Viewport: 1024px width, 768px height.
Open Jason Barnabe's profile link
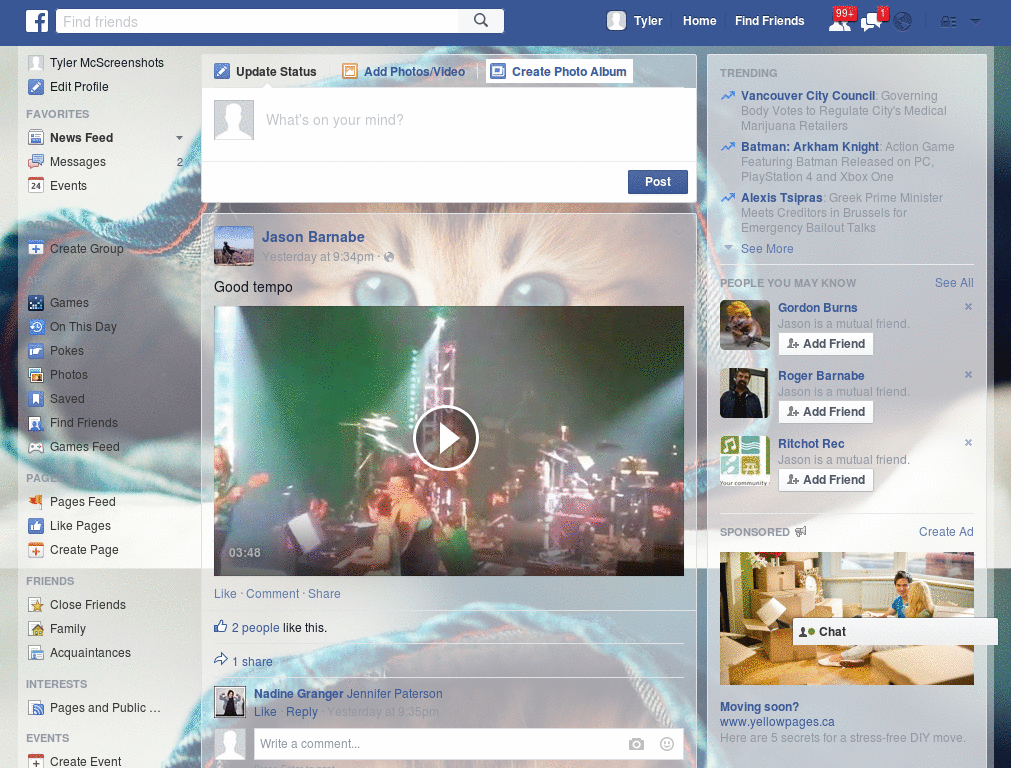tap(313, 237)
